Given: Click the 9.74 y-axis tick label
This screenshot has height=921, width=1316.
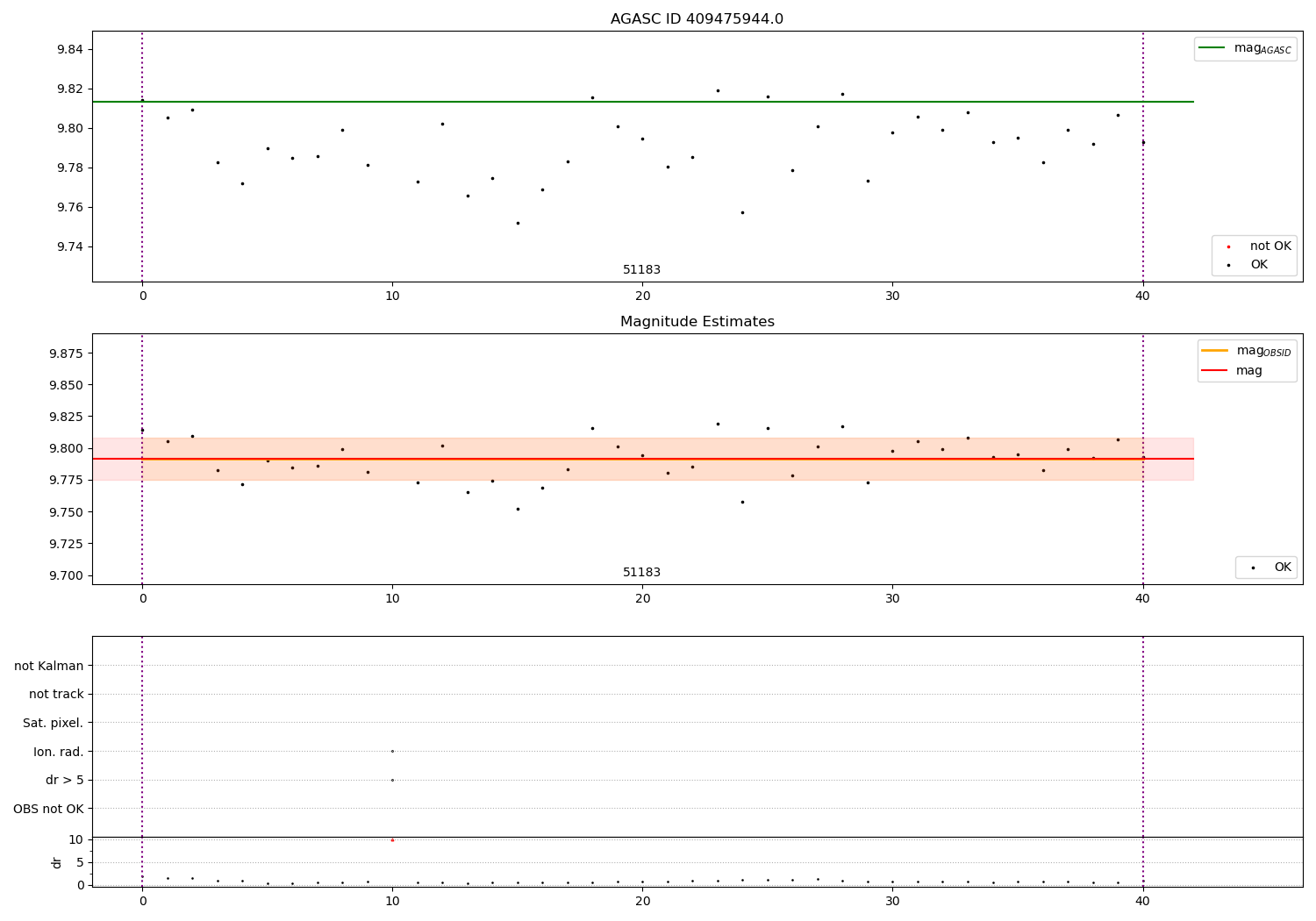Looking at the screenshot, I should point(70,247).
